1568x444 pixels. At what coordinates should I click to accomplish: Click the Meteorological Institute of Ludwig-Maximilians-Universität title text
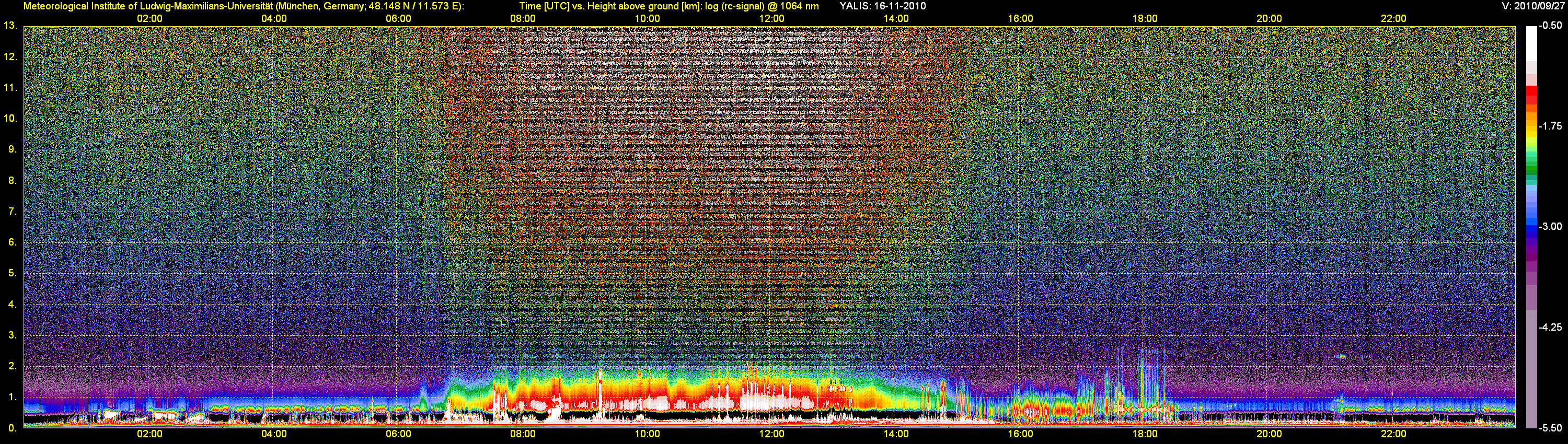pos(244,6)
